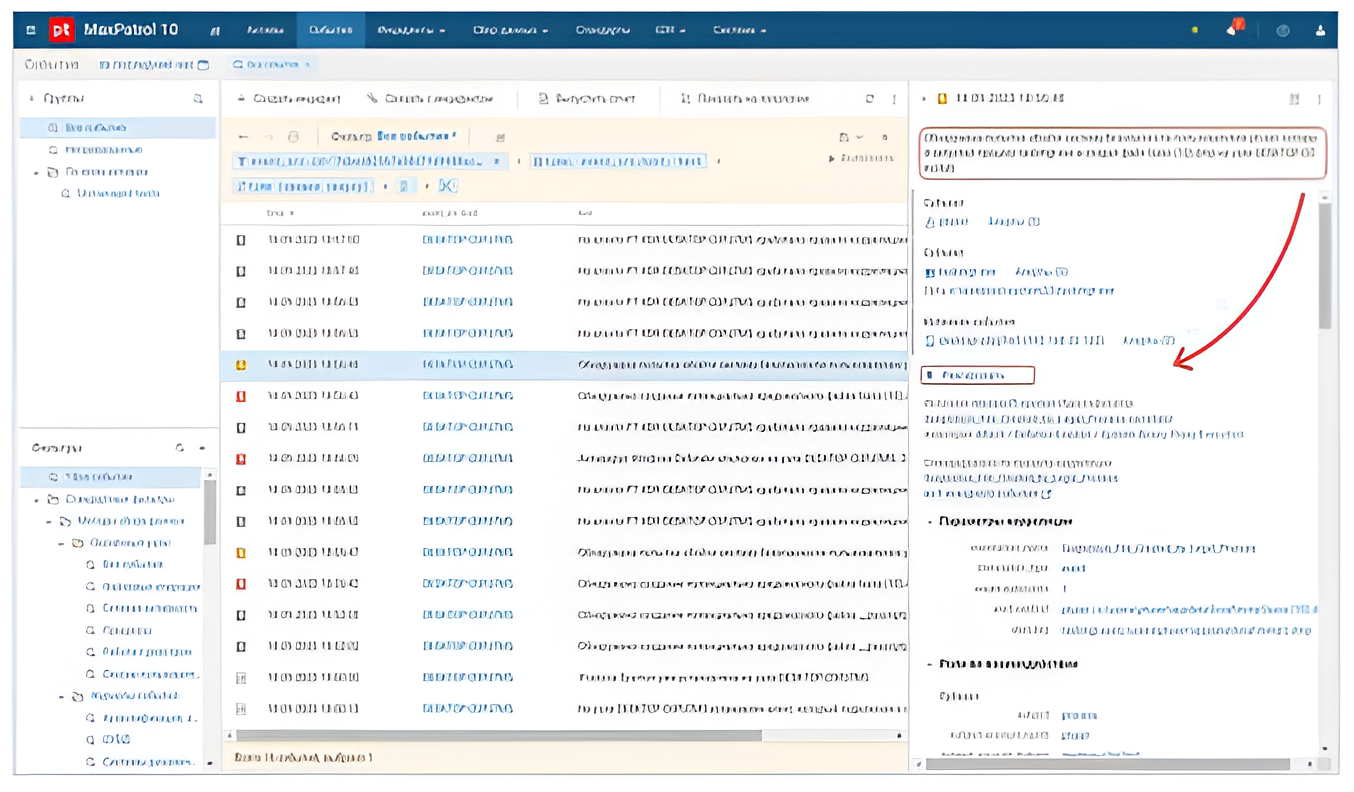
Task: Open the icon dropdown at filter bar right side
Action: click(x=849, y=137)
